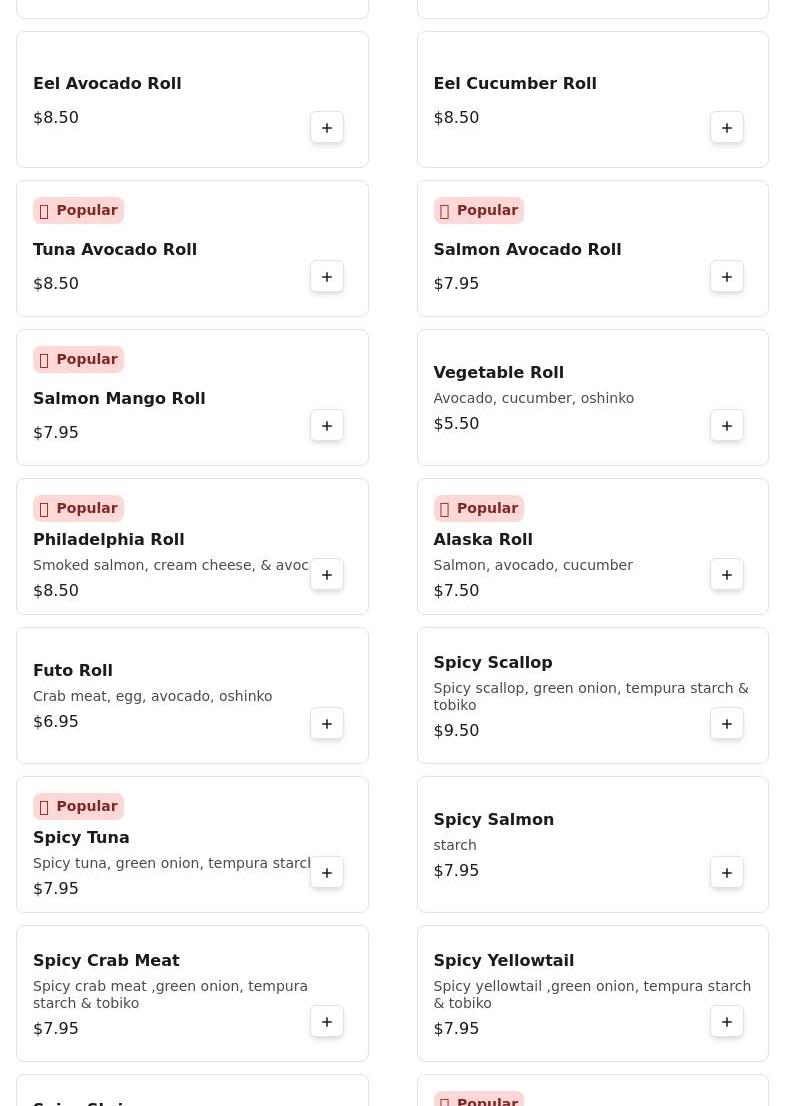This screenshot has width=785, height=1106.
Task: Add Philadelphia Roll with plus icon
Action: [327, 575]
